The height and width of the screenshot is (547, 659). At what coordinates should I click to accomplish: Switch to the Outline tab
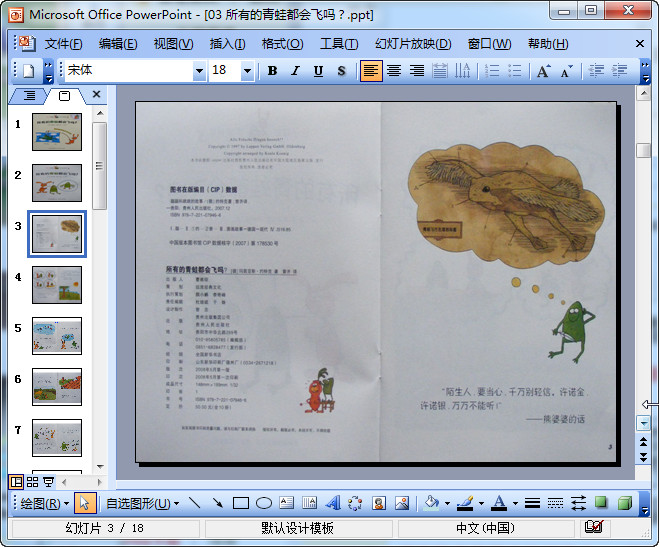[29, 96]
